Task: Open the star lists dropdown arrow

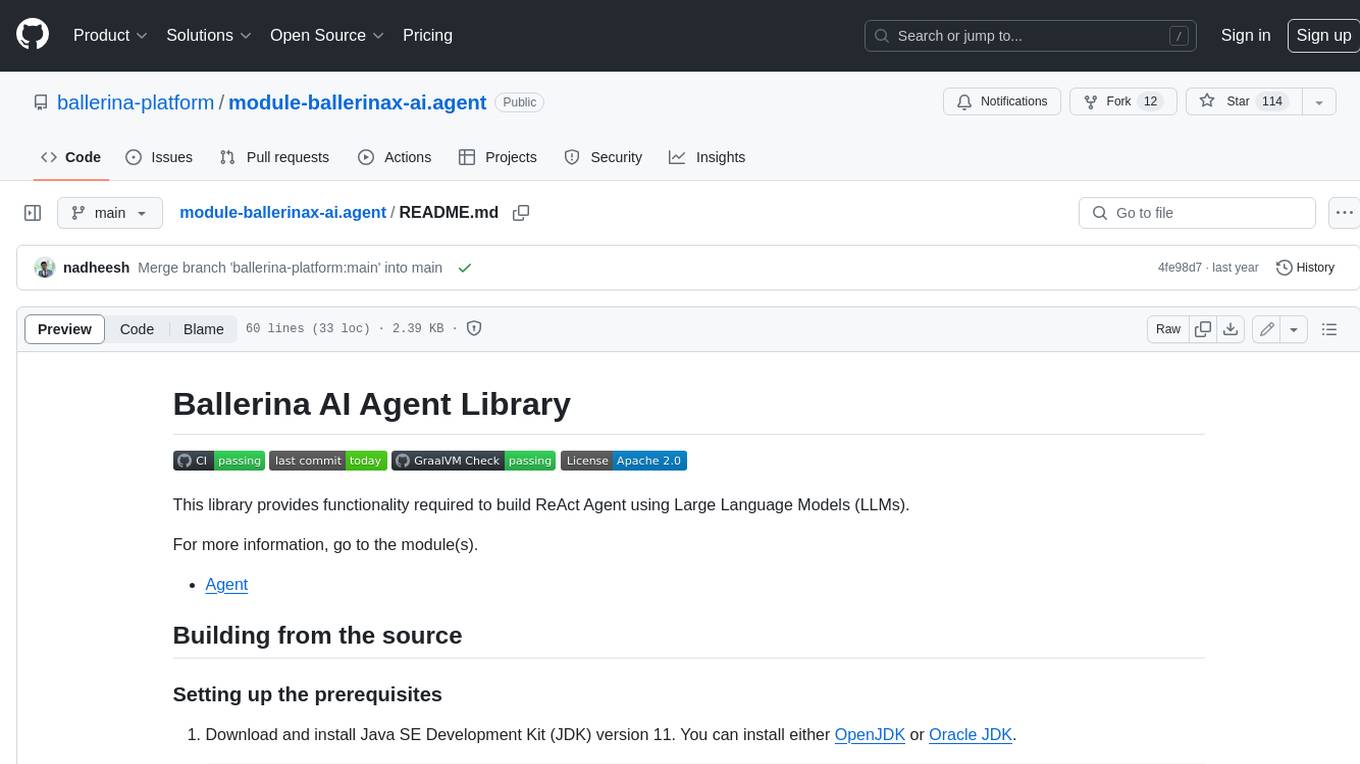Action: (1319, 101)
